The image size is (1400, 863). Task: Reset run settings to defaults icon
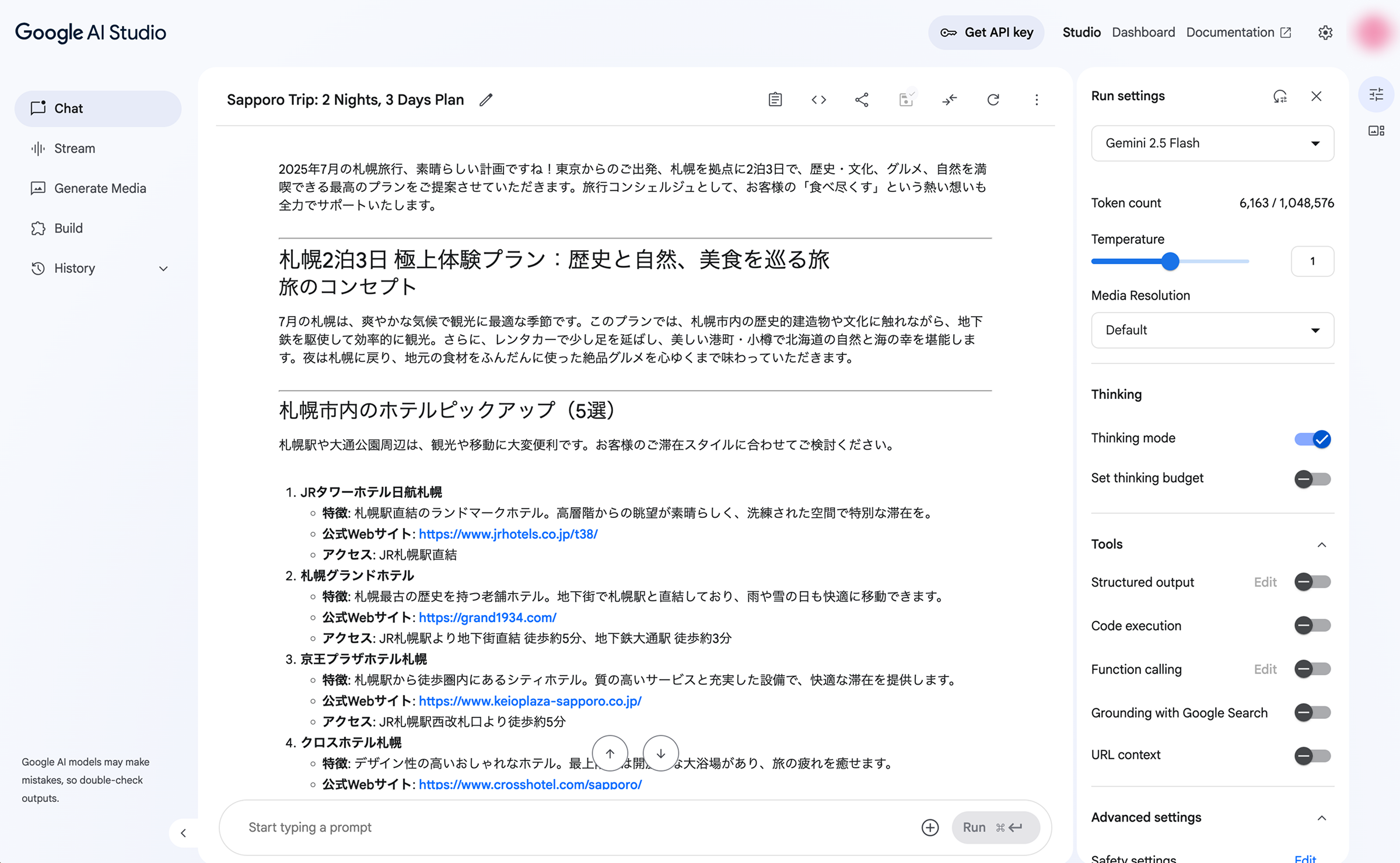(x=1280, y=96)
